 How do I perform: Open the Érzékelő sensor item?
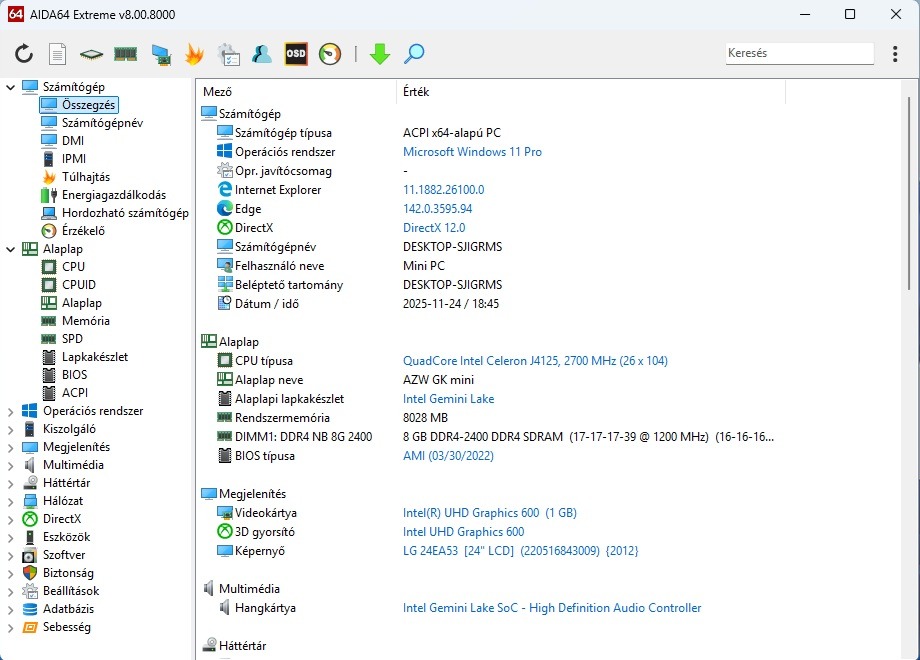[73, 231]
